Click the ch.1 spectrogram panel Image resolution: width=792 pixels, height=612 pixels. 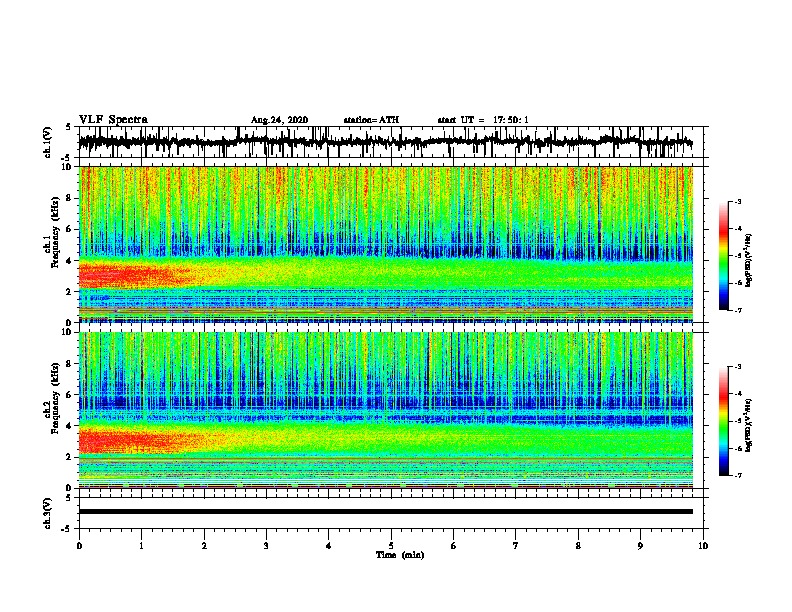point(385,244)
